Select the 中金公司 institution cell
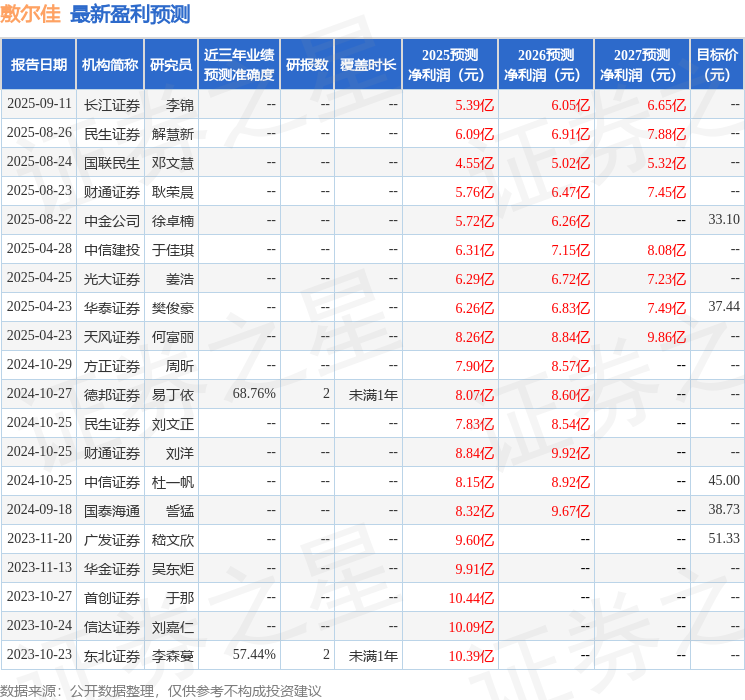Screen dimensions: 745x700 coord(112,221)
